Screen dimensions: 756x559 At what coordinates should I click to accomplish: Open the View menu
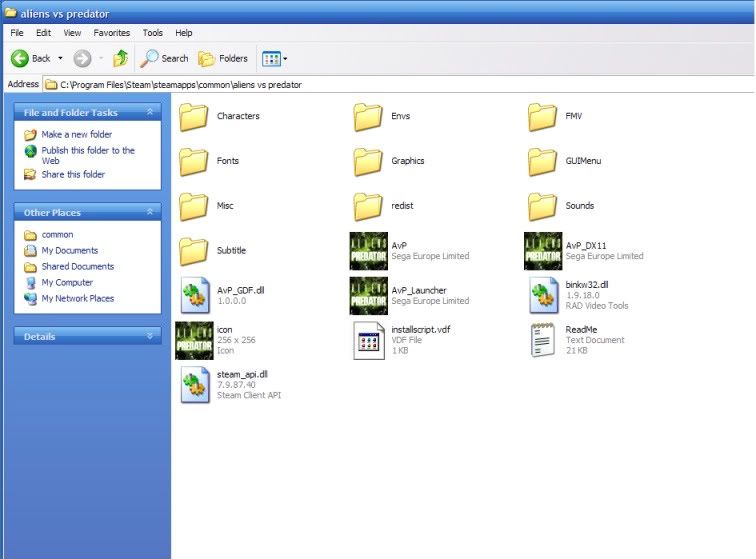click(x=72, y=33)
